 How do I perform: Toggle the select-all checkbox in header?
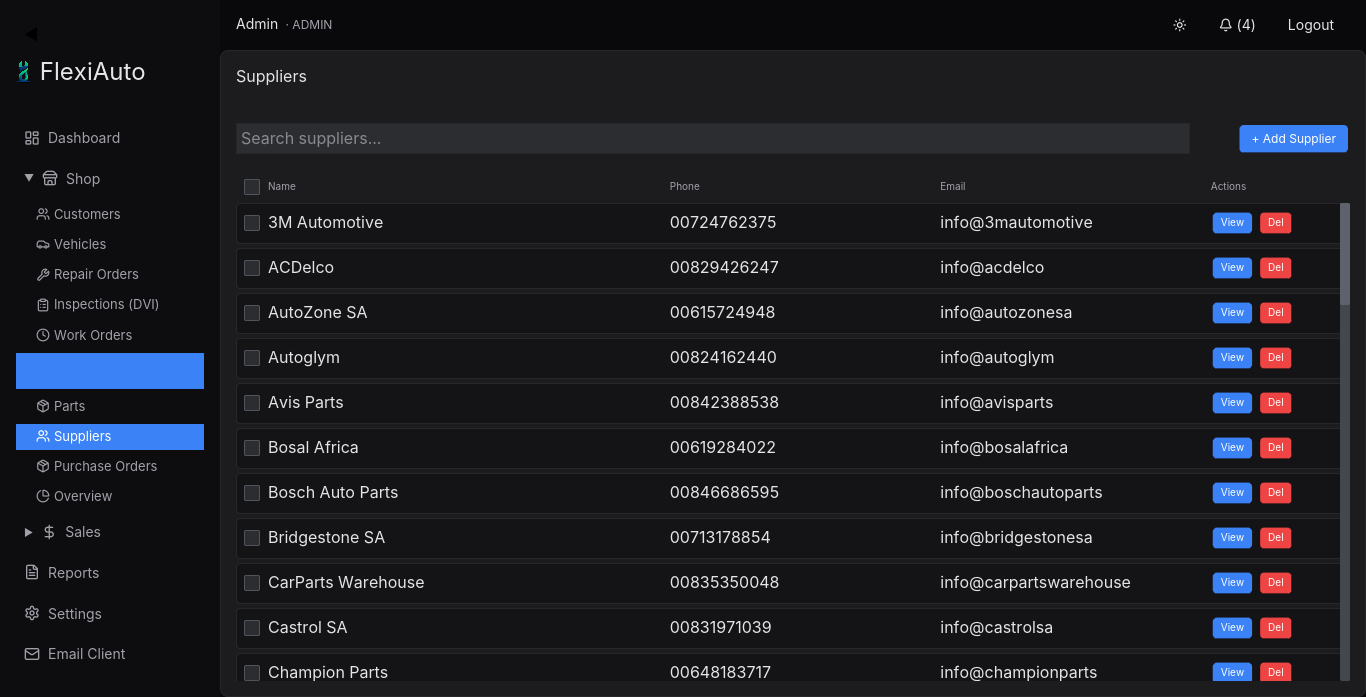(x=252, y=187)
